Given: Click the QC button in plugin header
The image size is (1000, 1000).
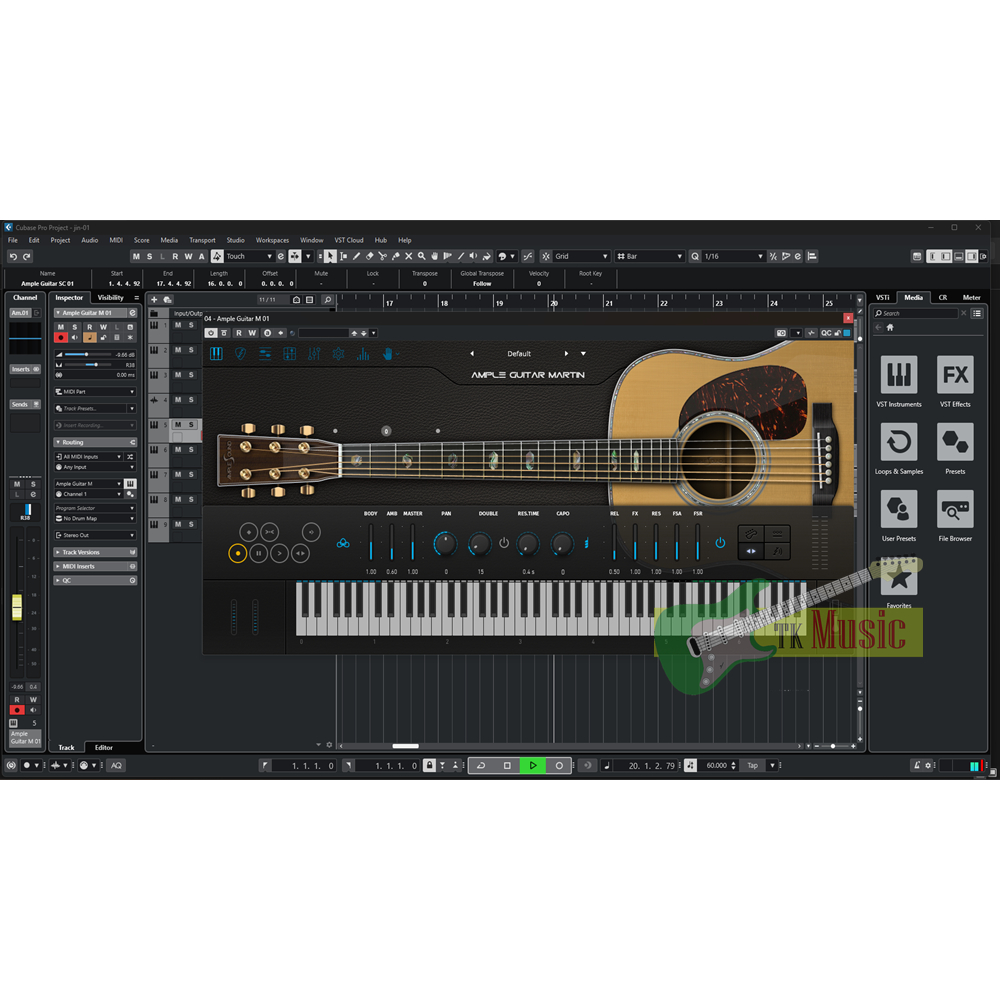Looking at the screenshot, I should 826,333.
